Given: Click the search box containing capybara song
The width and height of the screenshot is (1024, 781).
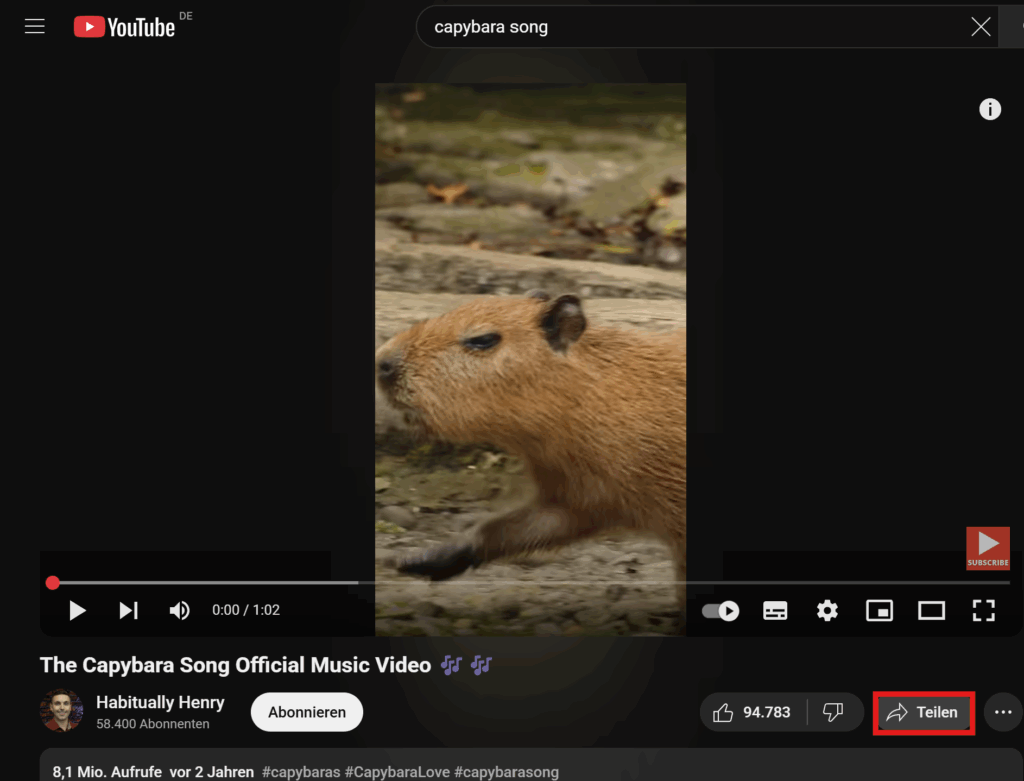Looking at the screenshot, I should 690,27.
